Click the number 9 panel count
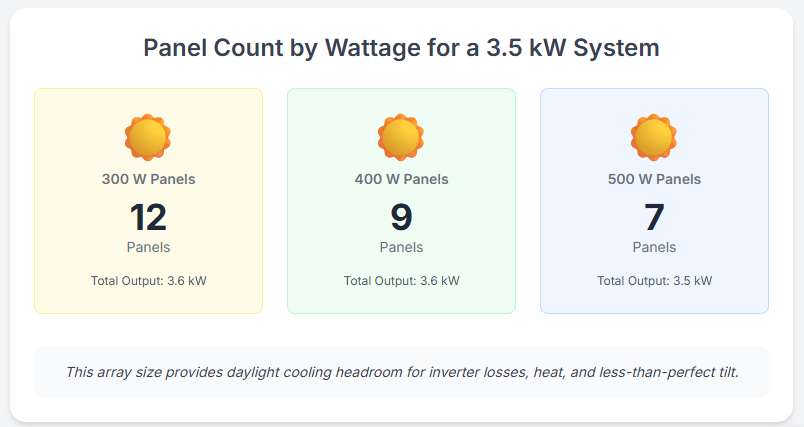804x427 pixels. [x=401, y=217]
